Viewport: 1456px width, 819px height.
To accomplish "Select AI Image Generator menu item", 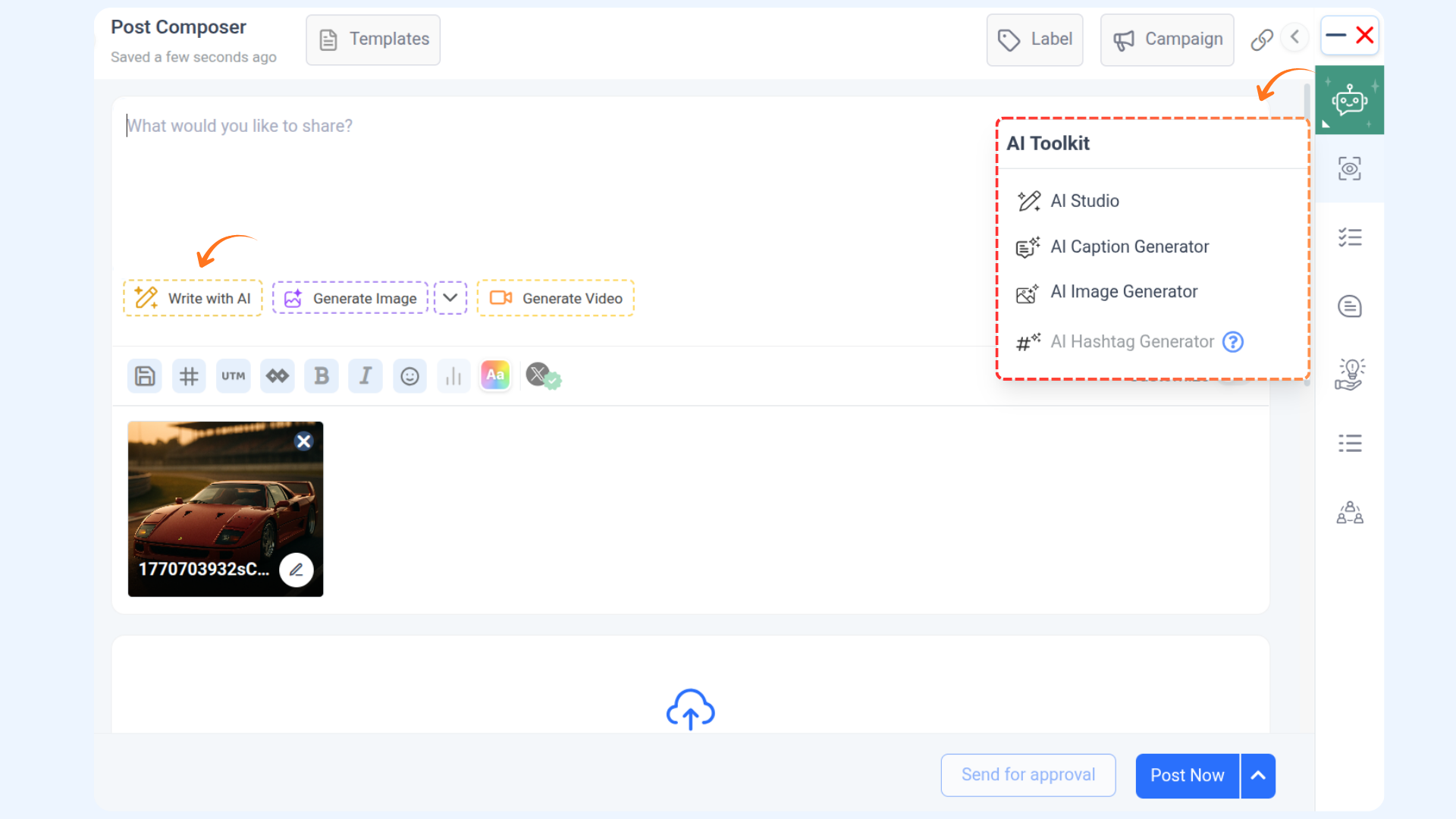I will tap(1123, 292).
